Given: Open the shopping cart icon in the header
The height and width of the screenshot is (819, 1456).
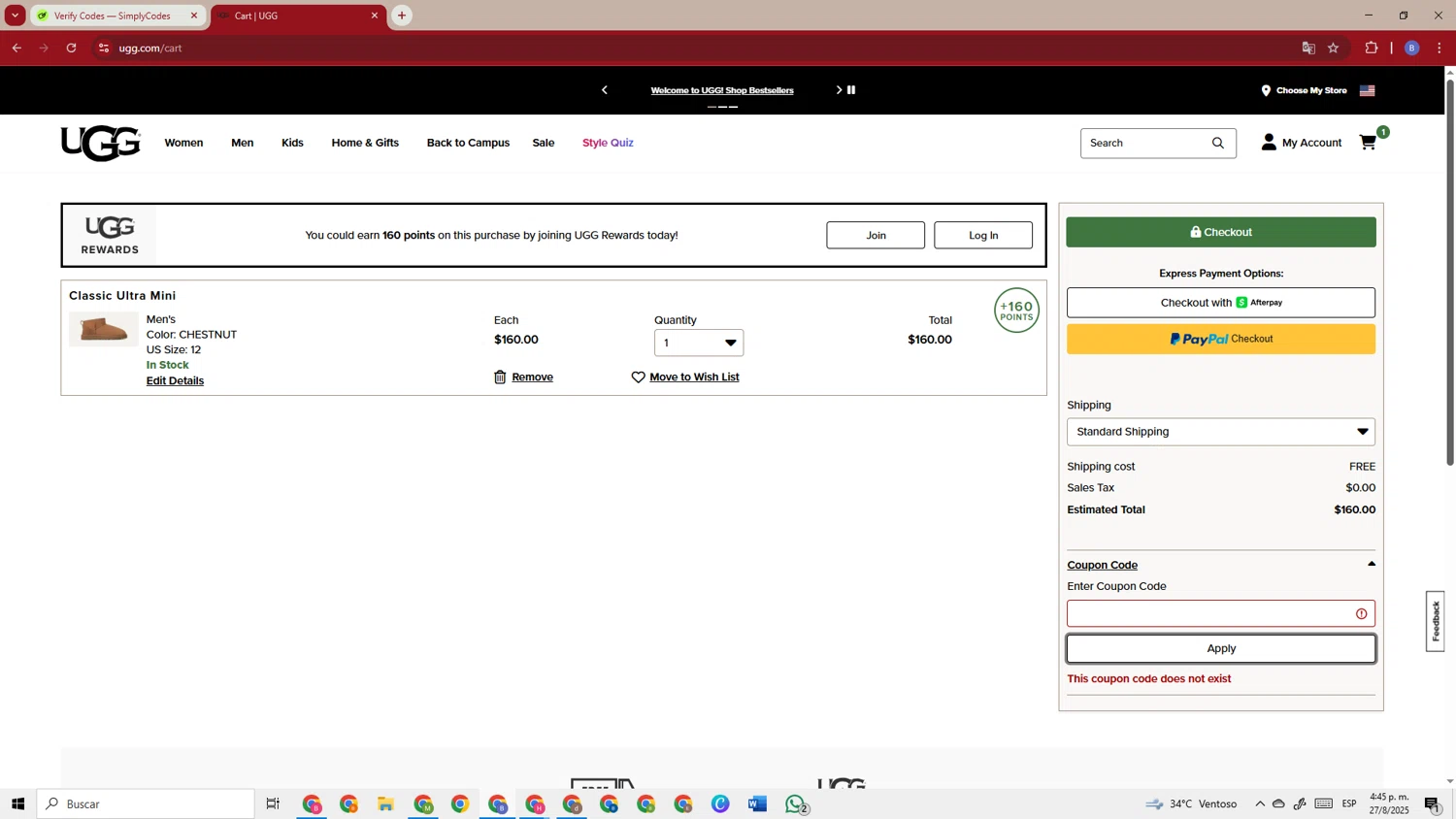Looking at the screenshot, I should pos(1369,143).
